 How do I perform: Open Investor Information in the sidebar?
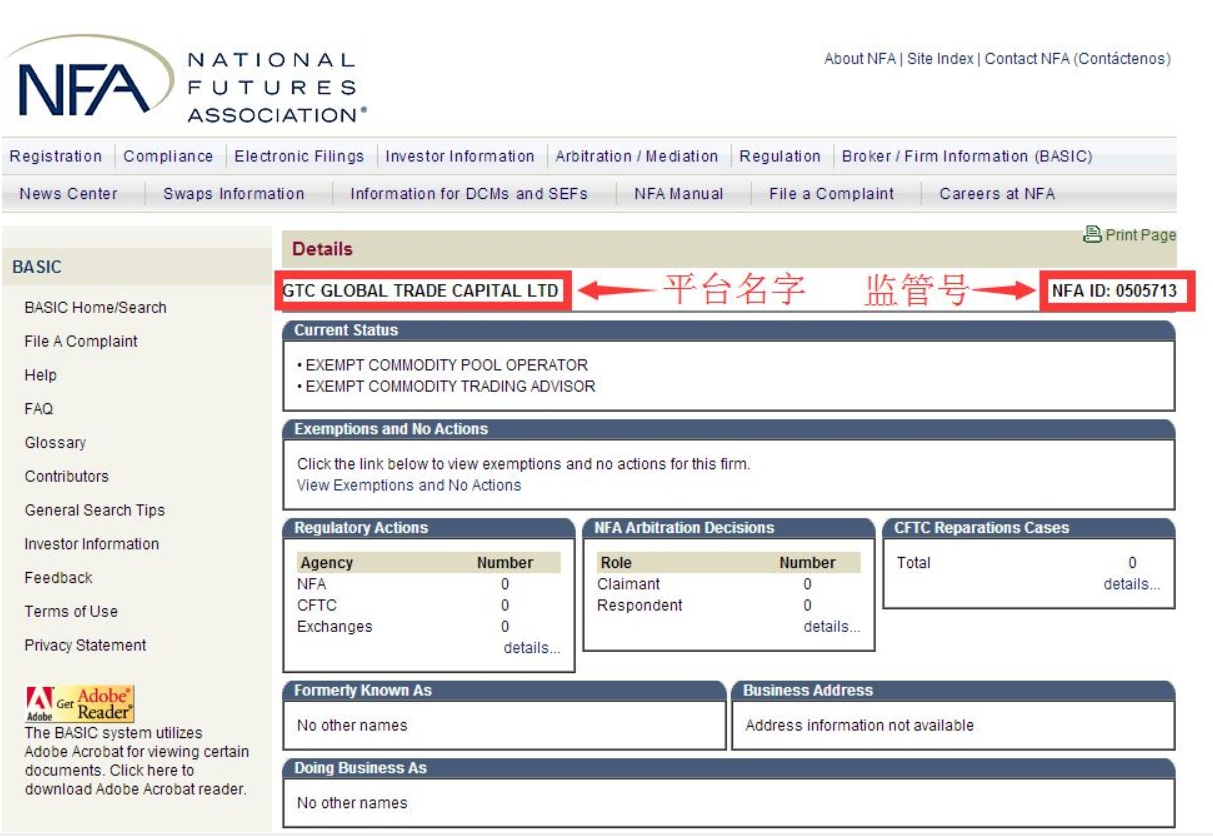(x=92, y=544)
